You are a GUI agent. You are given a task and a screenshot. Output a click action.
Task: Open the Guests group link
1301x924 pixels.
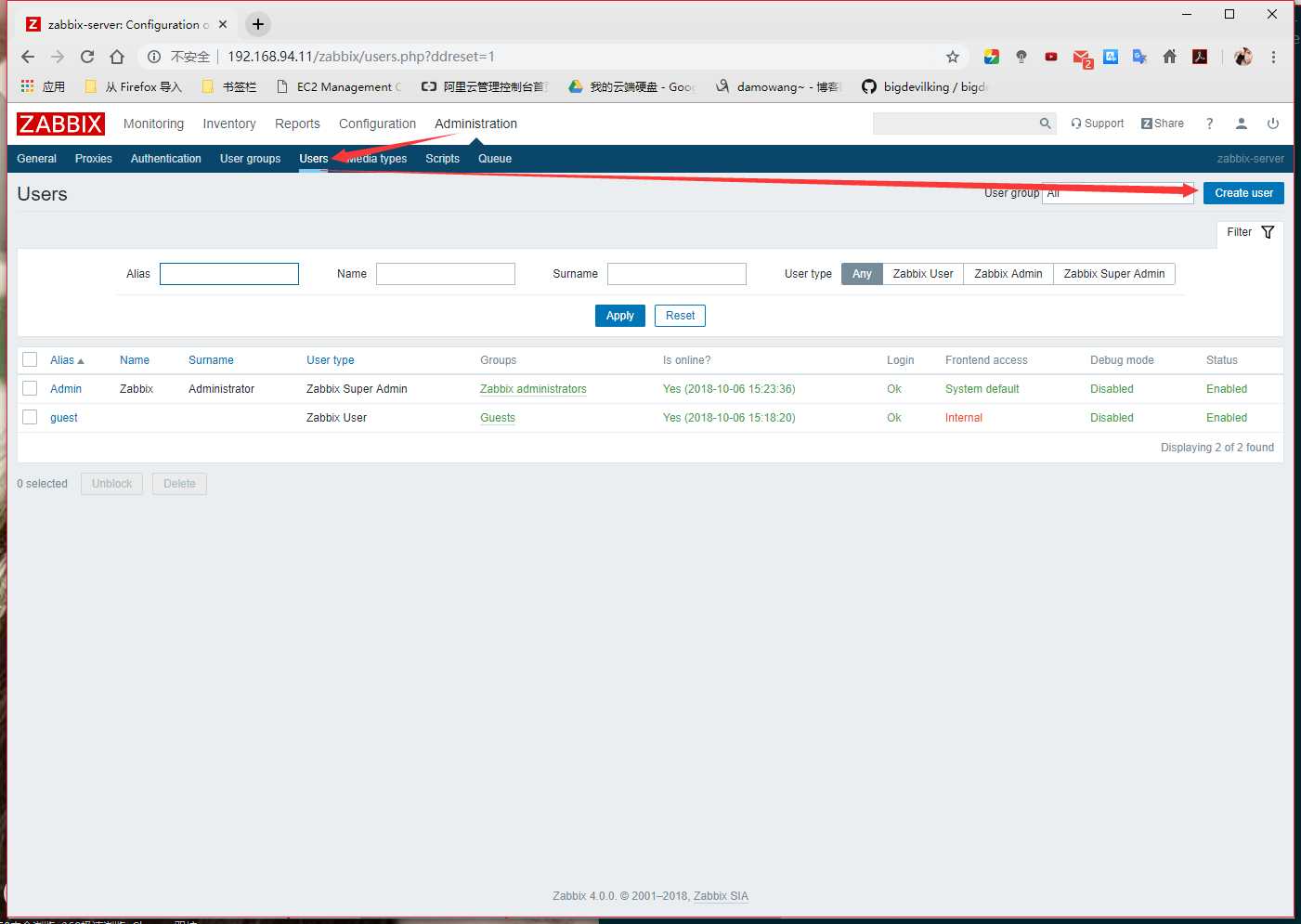[498, 418]
